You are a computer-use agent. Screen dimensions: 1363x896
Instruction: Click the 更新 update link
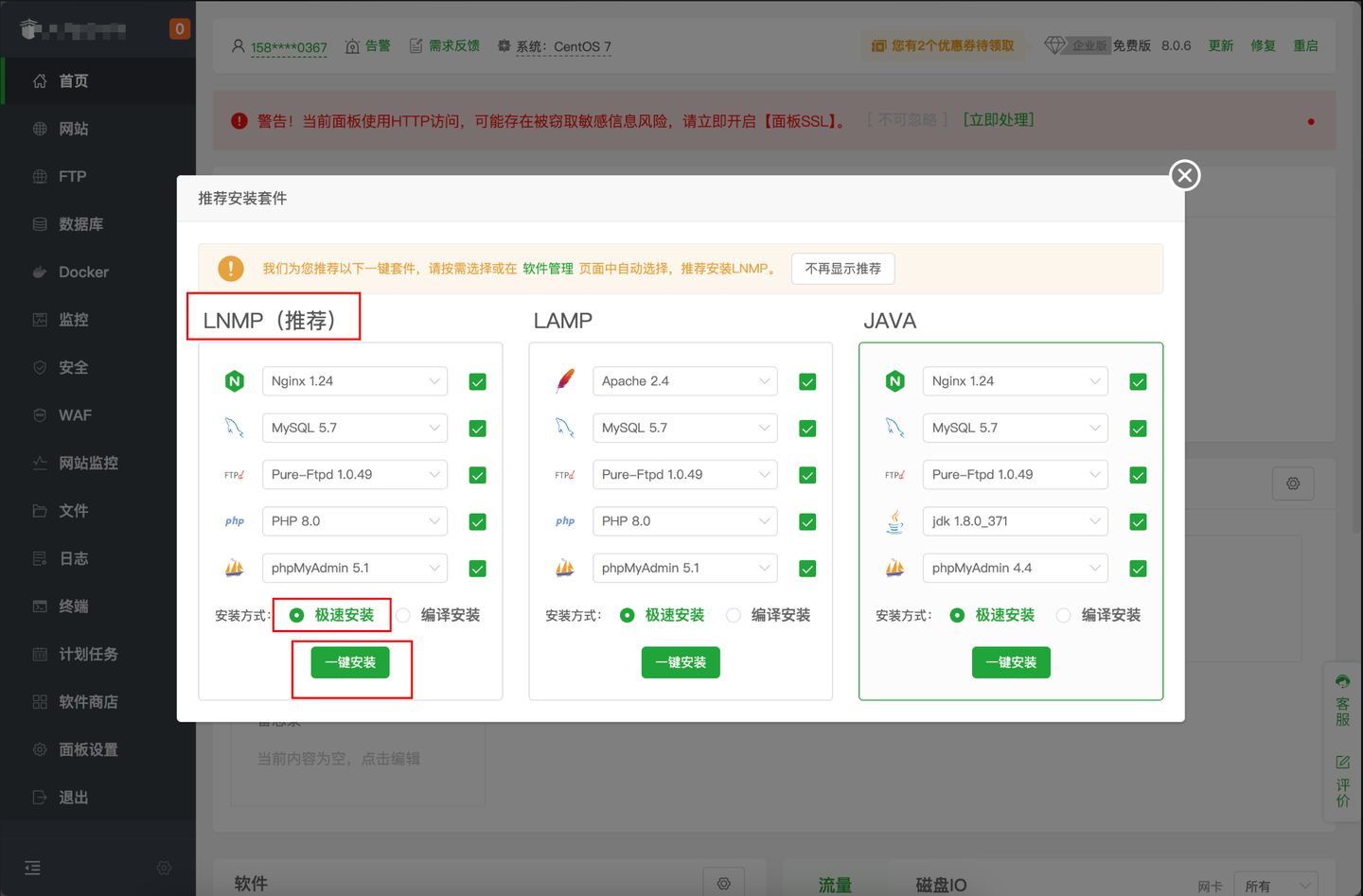pyautogui.click(x=1221, y=45)
